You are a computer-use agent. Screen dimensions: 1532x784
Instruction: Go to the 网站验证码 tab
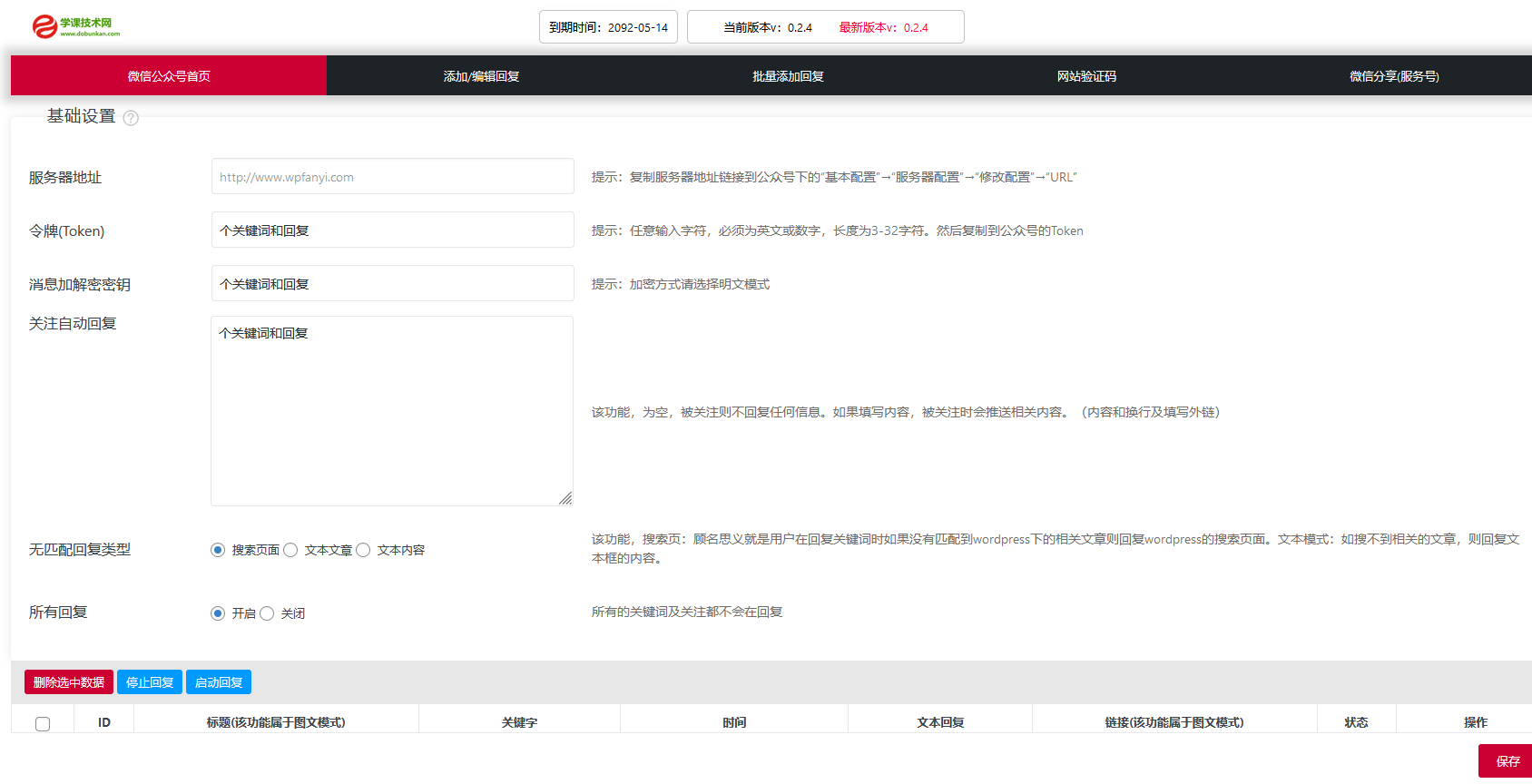1086,76
